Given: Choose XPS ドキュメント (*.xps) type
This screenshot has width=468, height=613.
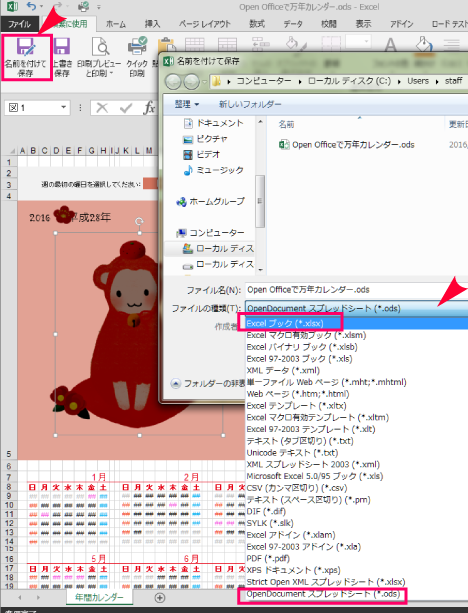Looking at the screenshot, I should pos(293,570).
